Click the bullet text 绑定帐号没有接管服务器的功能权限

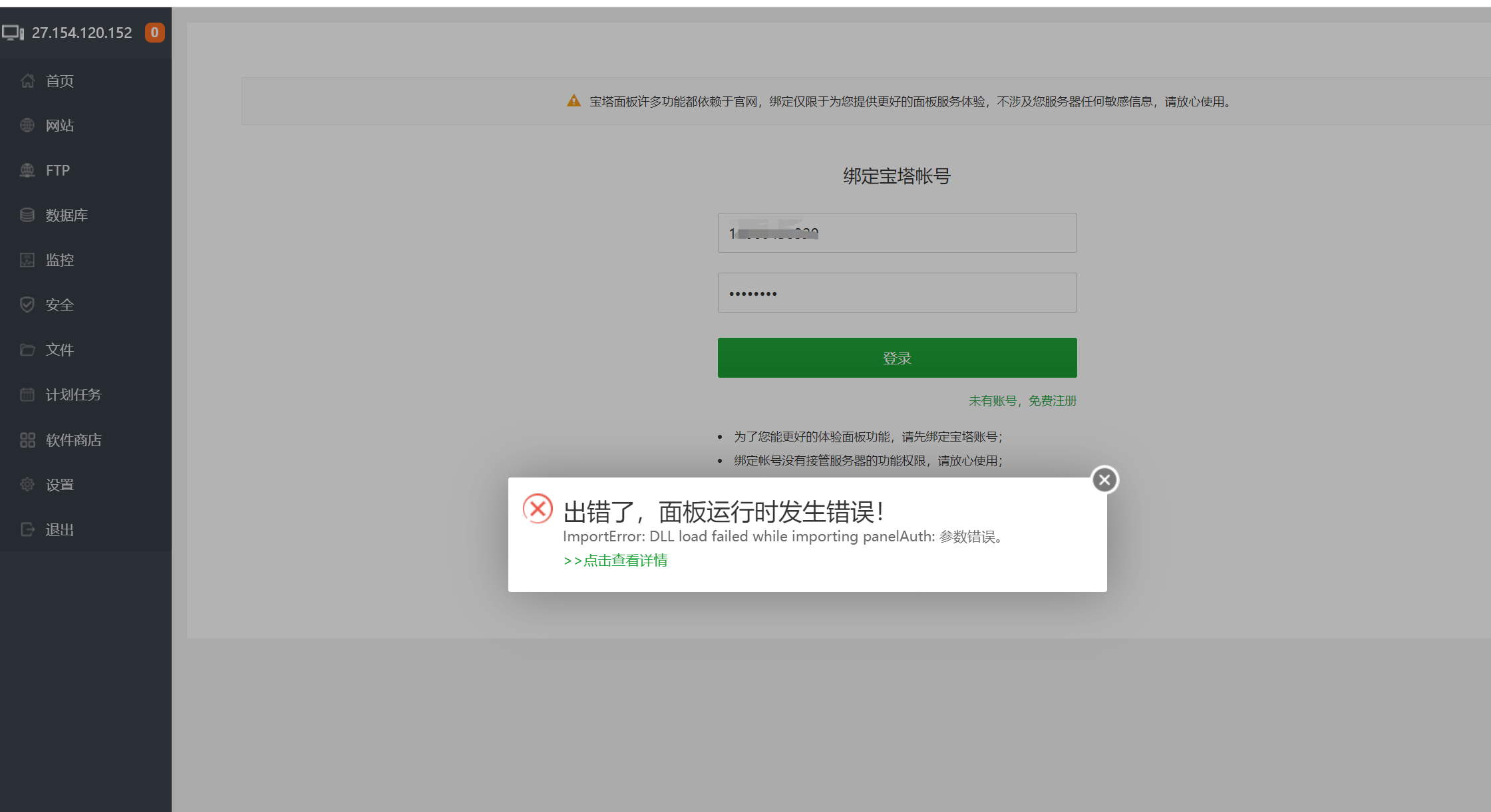pos(868,460)
